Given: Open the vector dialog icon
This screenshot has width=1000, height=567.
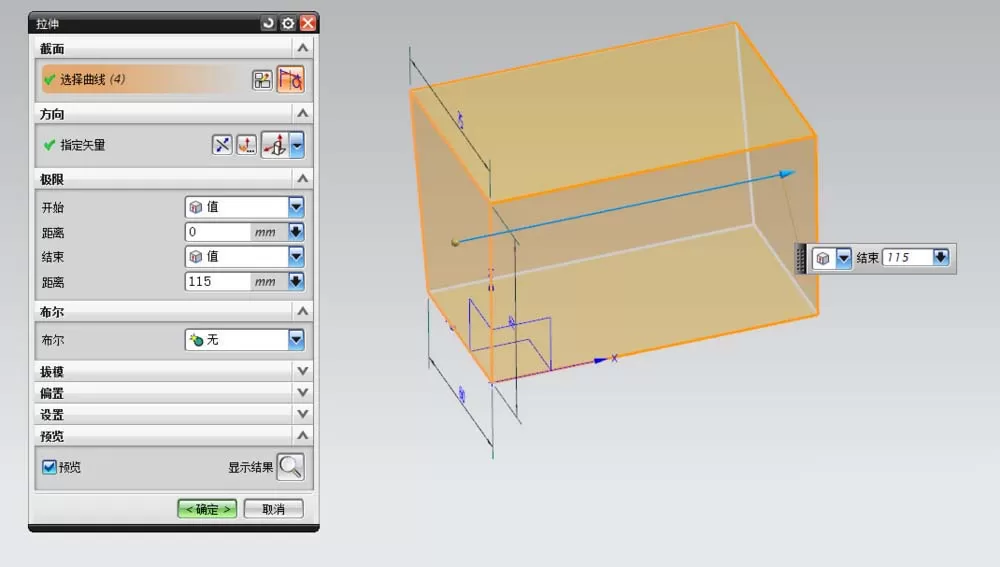Looking at the screenshot, I should point(247,145).
